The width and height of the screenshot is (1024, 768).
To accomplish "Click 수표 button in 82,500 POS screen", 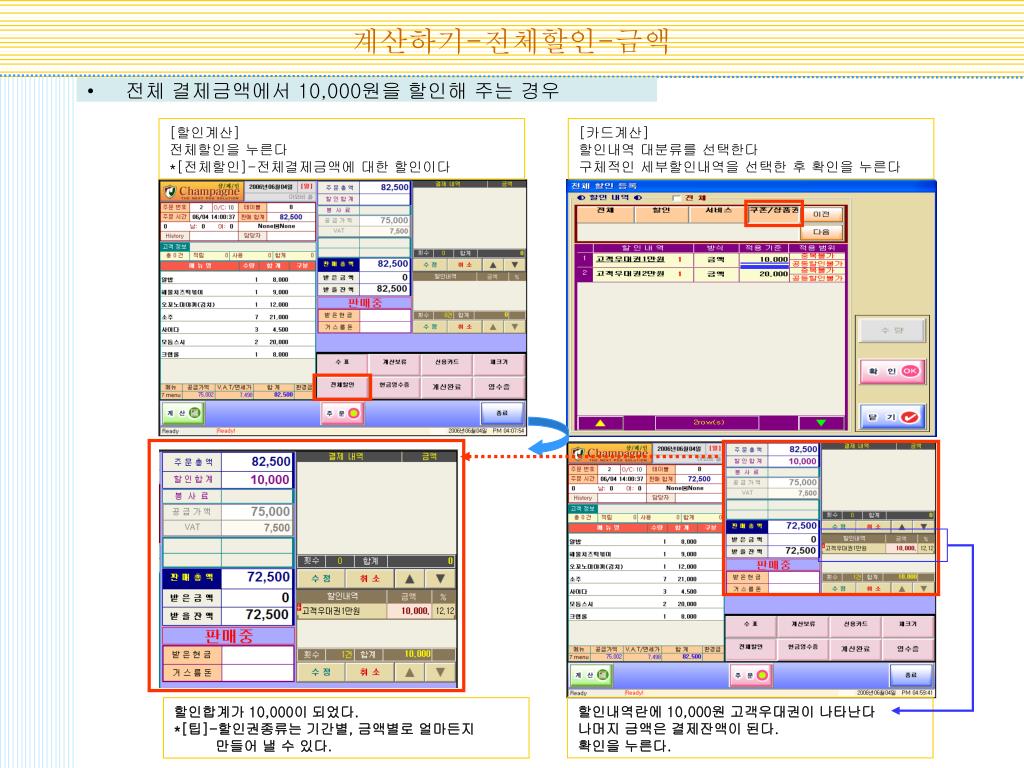I will click(x=342, y=362).
